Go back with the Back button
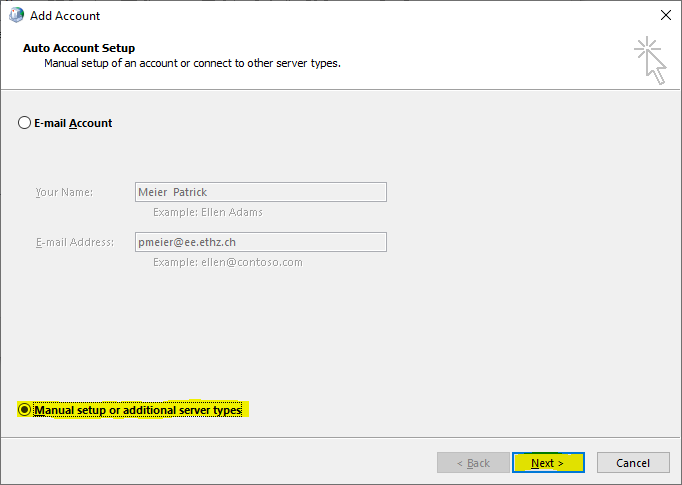 point(473,463)
